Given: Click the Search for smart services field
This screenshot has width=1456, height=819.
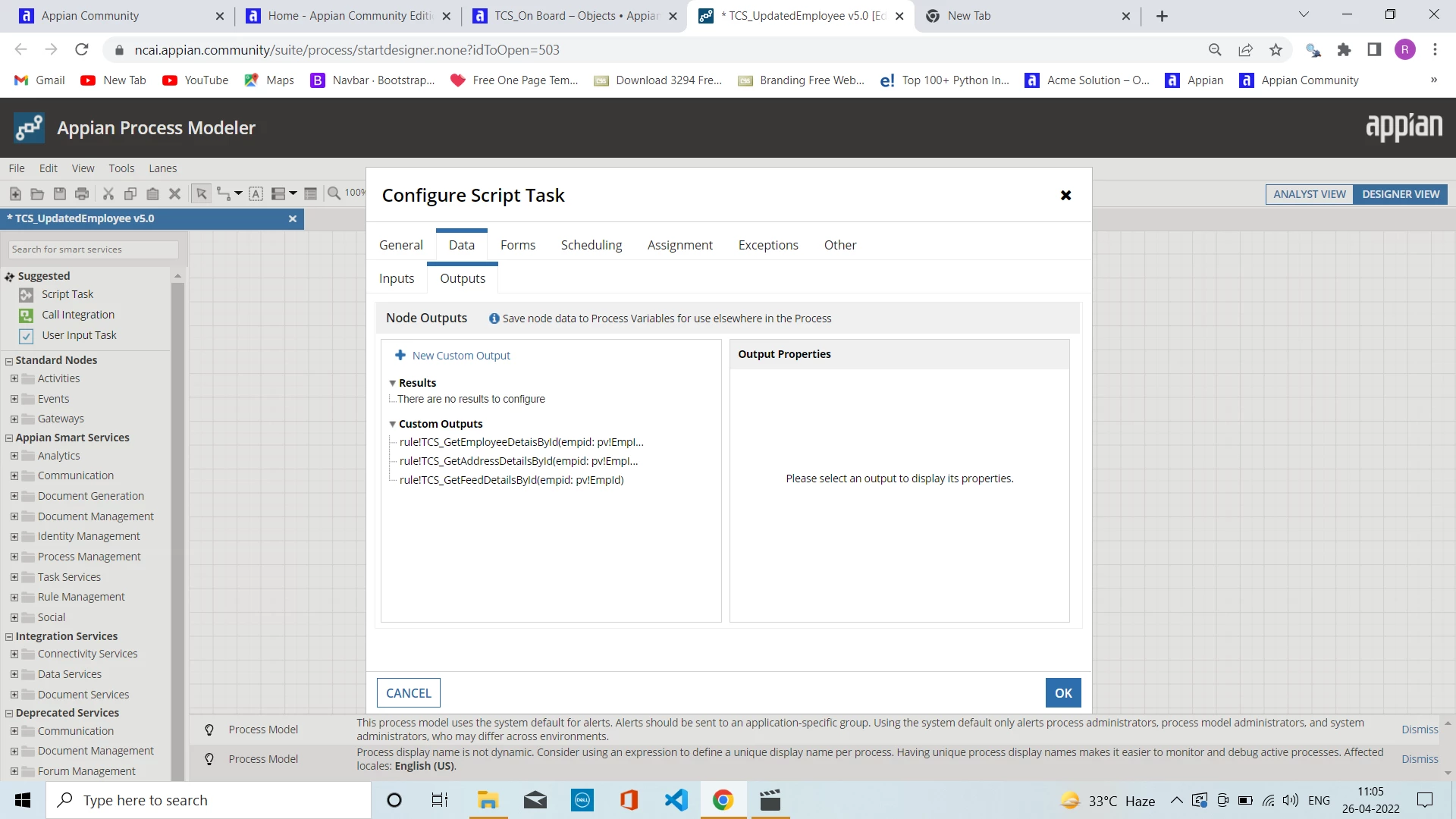Looking at the screenshot, I should coord(93,249).
